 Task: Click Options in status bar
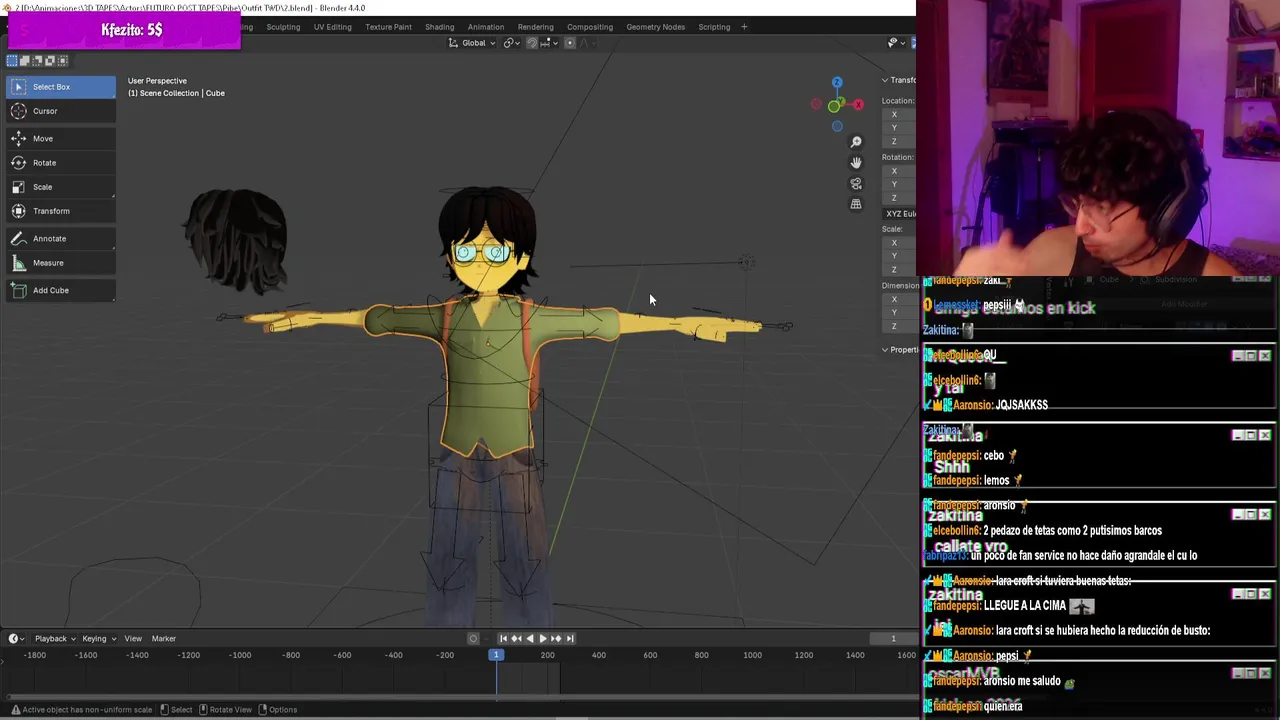click(x=276, y=710)
